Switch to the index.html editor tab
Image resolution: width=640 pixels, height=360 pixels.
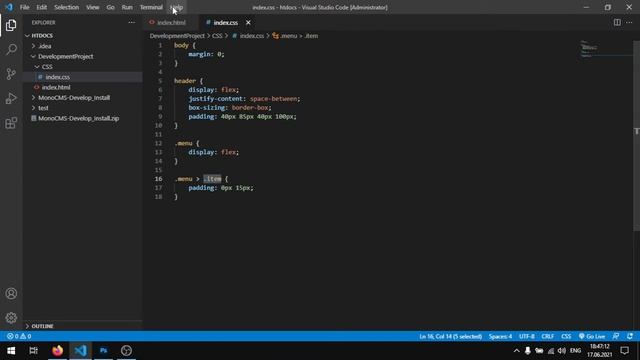(171, 22)
